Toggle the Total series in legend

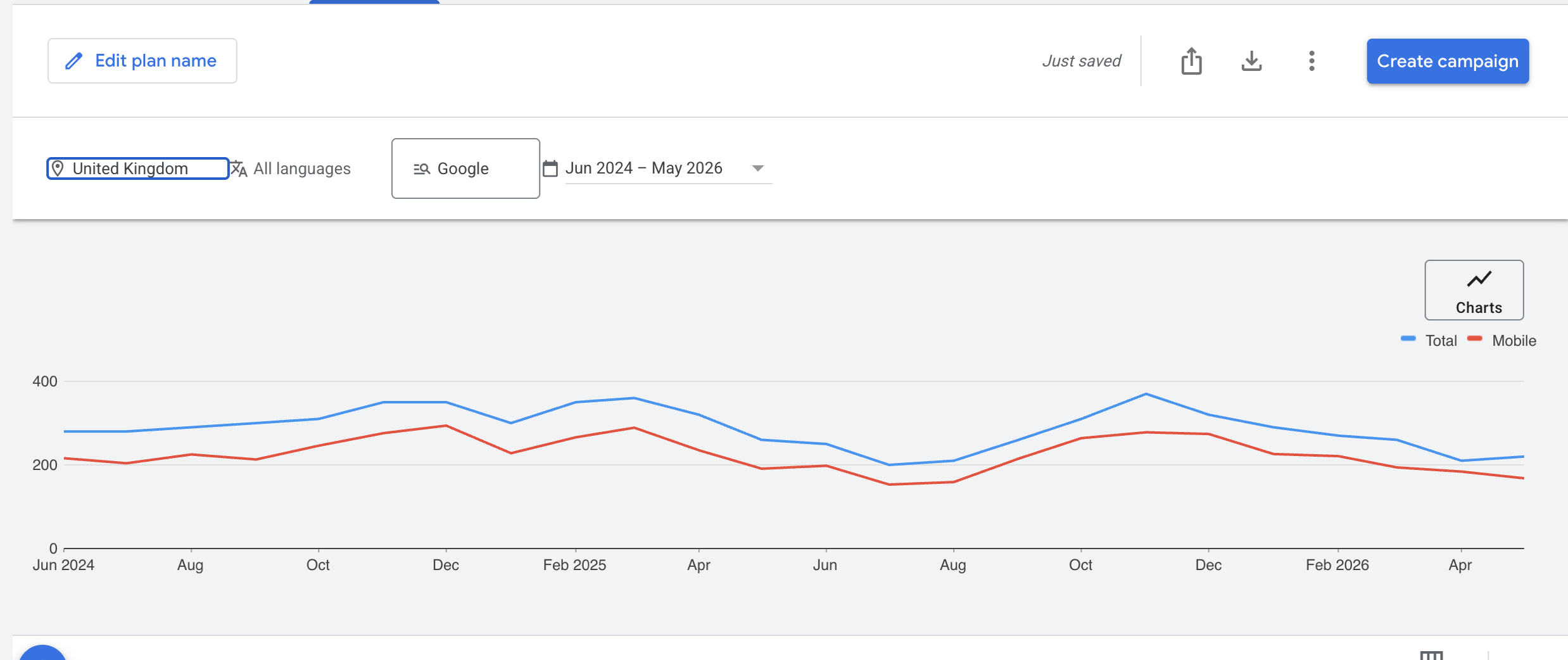(1429, 341)
